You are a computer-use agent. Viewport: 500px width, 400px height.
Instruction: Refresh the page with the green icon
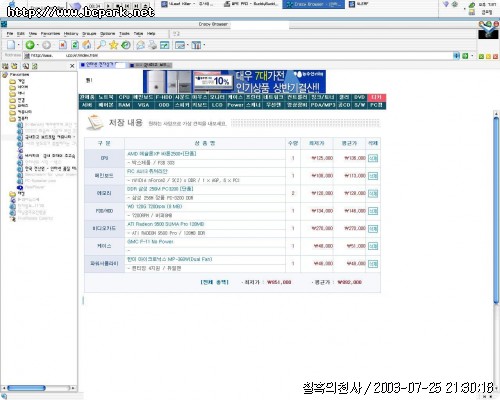(x=75, y=45)
